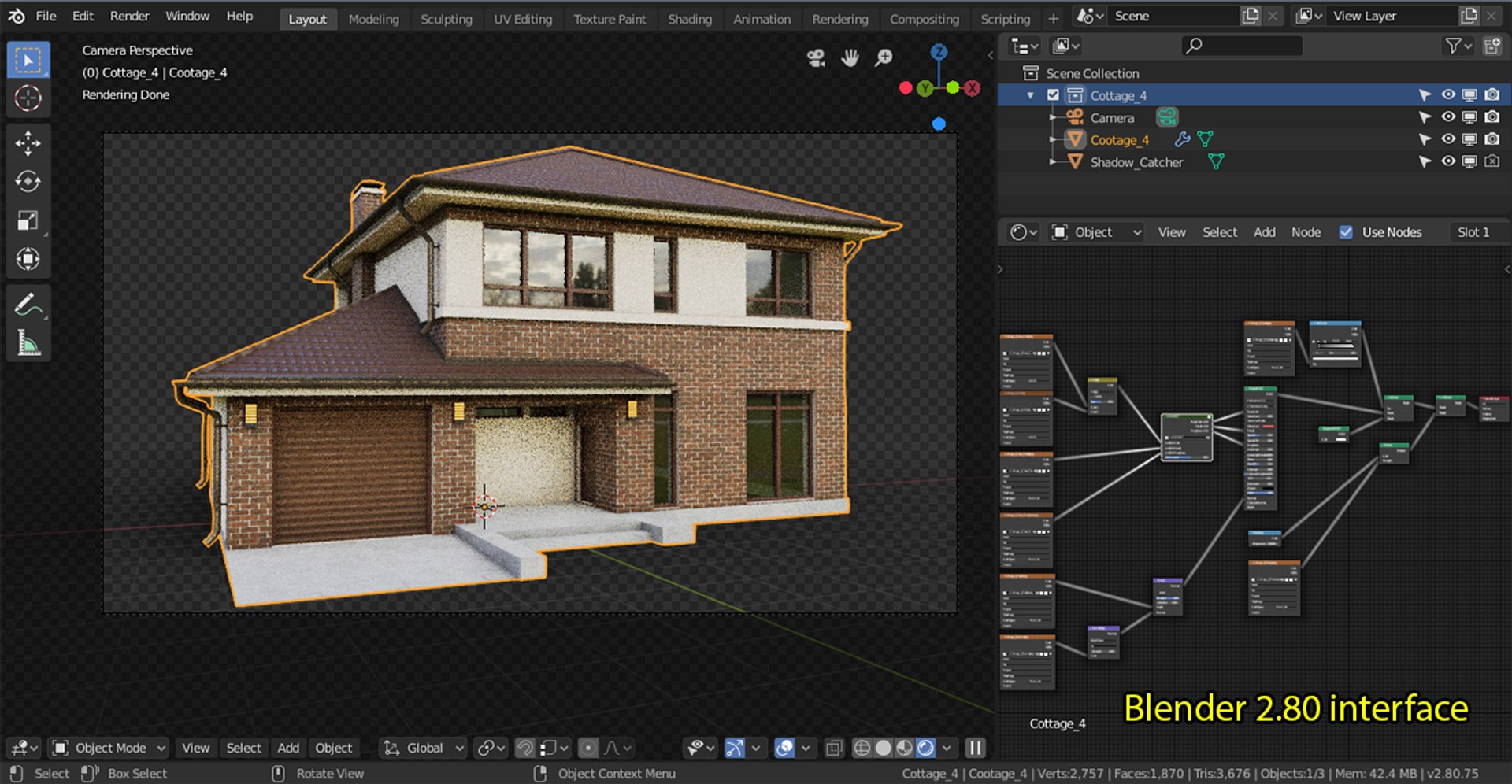Toggle Use Nodes checkbox
1512x784 pixels.
click(1346, 232)
